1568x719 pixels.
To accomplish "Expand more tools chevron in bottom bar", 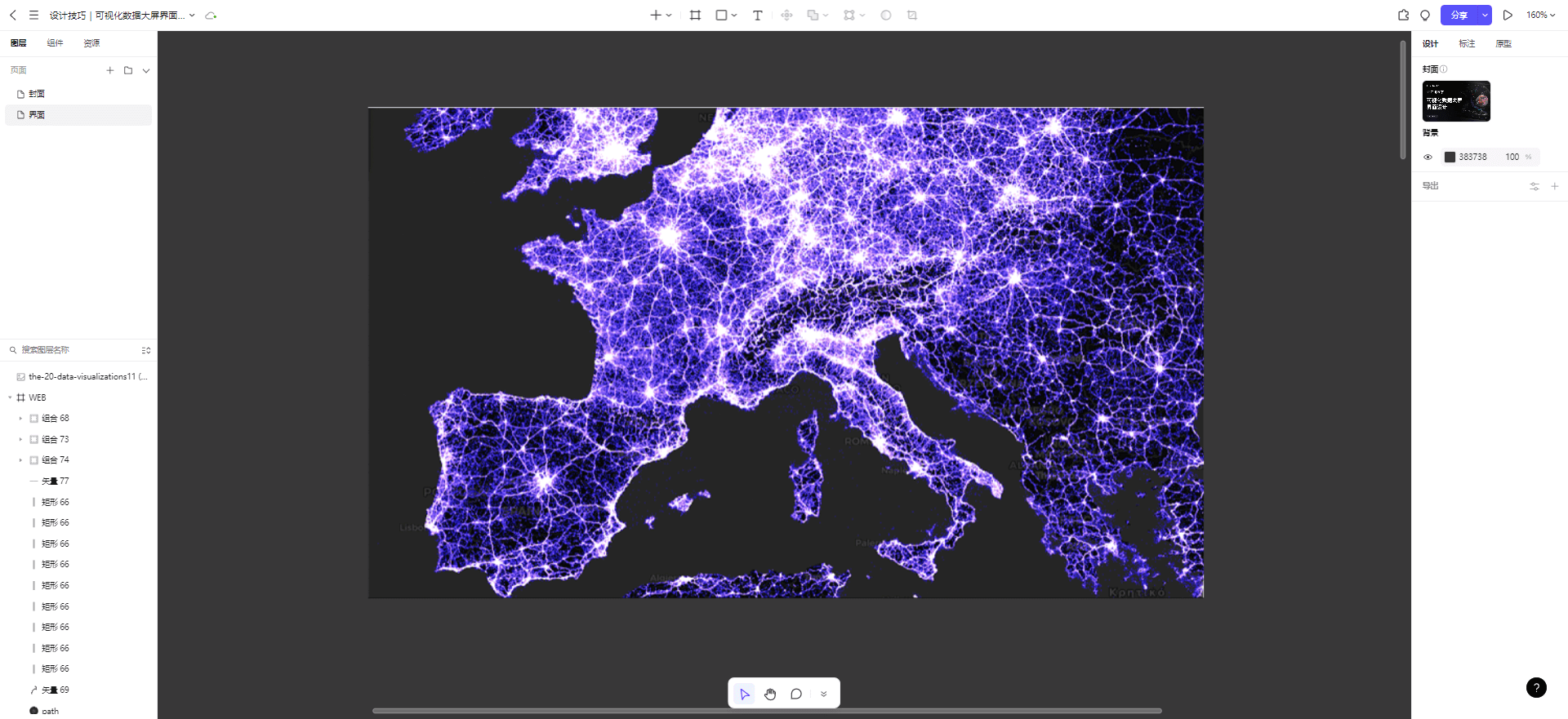I will coord(823,694).
